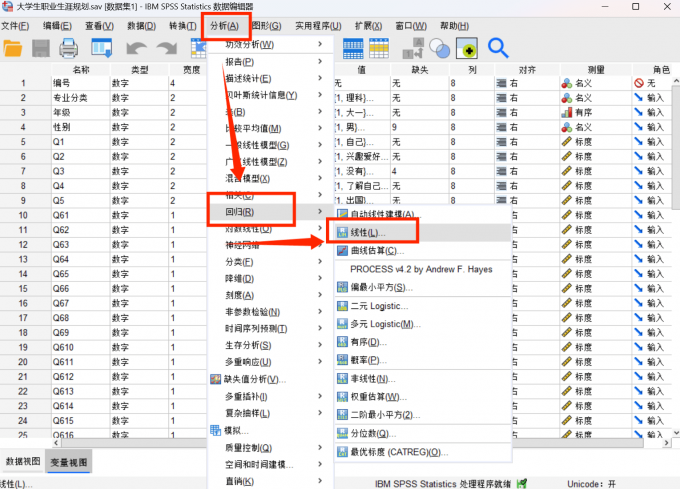Click the 线性(L) linear regression icon
Image resolution: width=680 pixels, height=489 pixels.
(342, 233)
